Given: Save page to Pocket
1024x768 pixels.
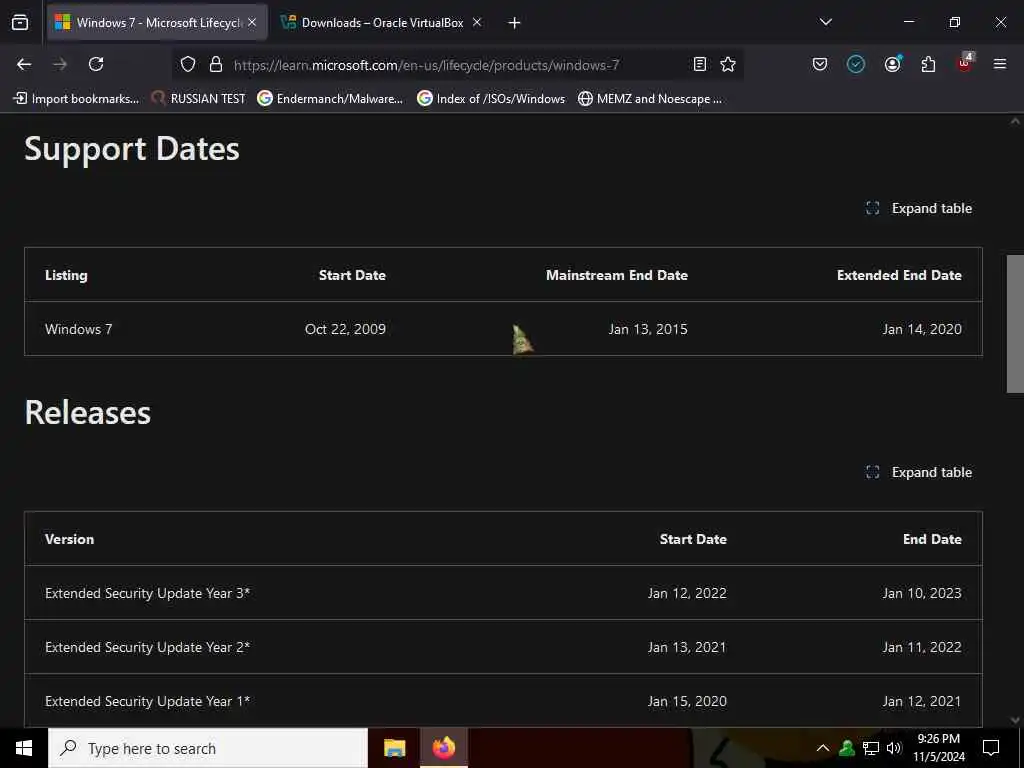Looking at the screenshot, I should pyautogui.click(x=820, y=64).
